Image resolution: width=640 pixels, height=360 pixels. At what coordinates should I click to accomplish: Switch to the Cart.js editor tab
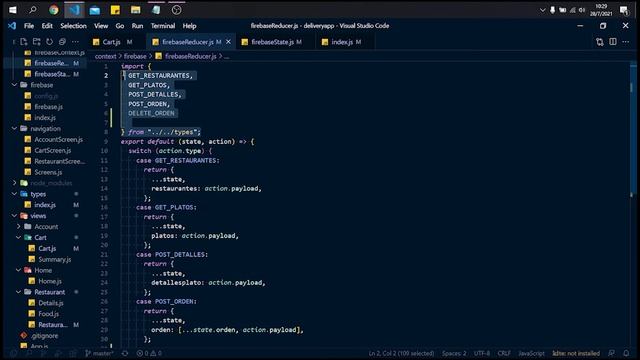116,42
